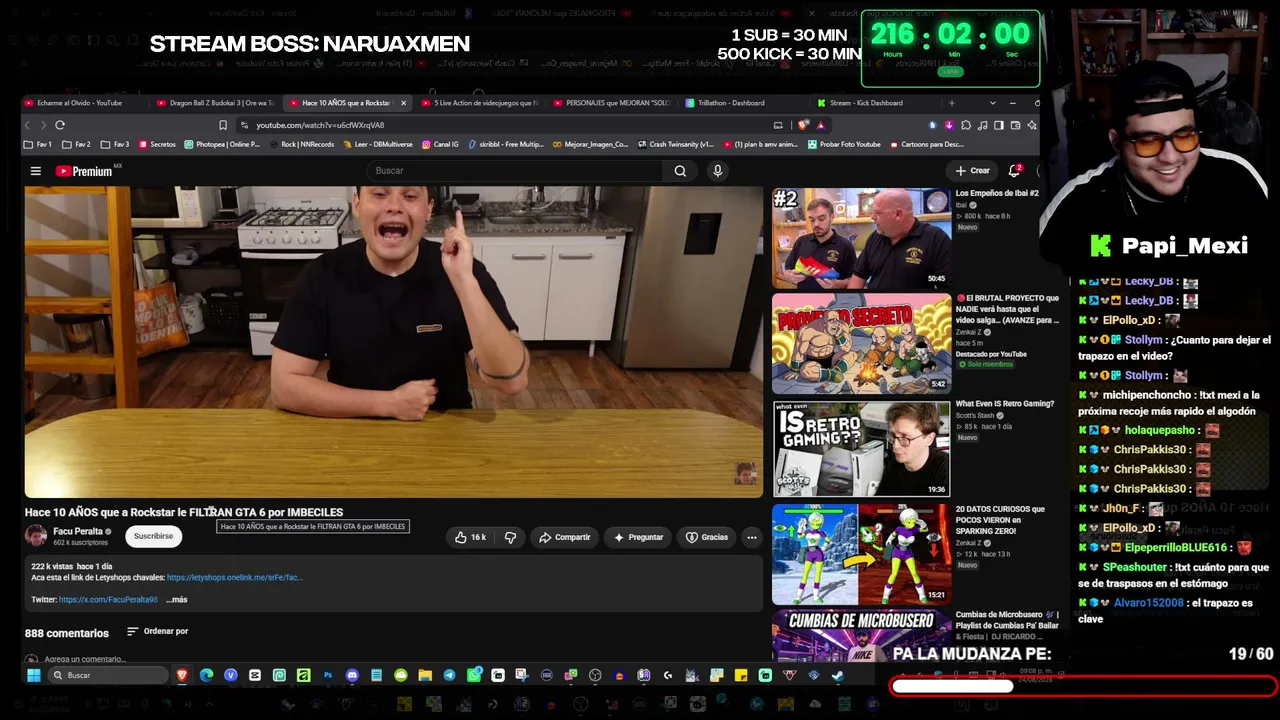Bookmark this page using the address bar bookmark icon
This screenshot has height=720, width=1280.
(x=223, y=125)
